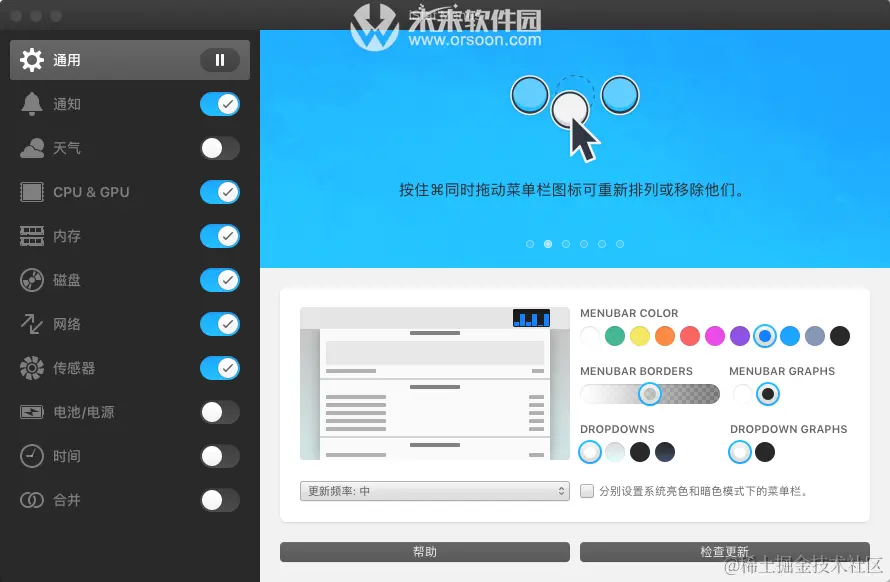
Task: Click the sensors fan icon
Action: [32, 368]
